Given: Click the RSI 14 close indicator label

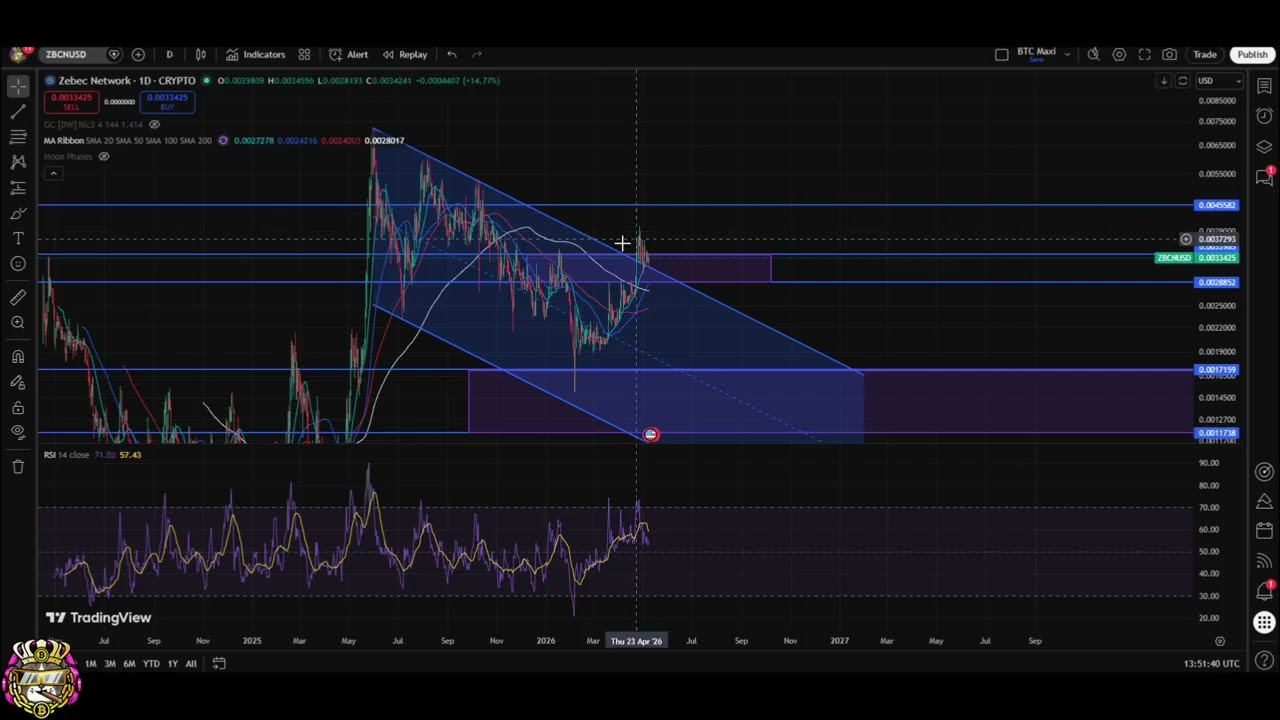Looking at the screenshot, I should [66, 455].
